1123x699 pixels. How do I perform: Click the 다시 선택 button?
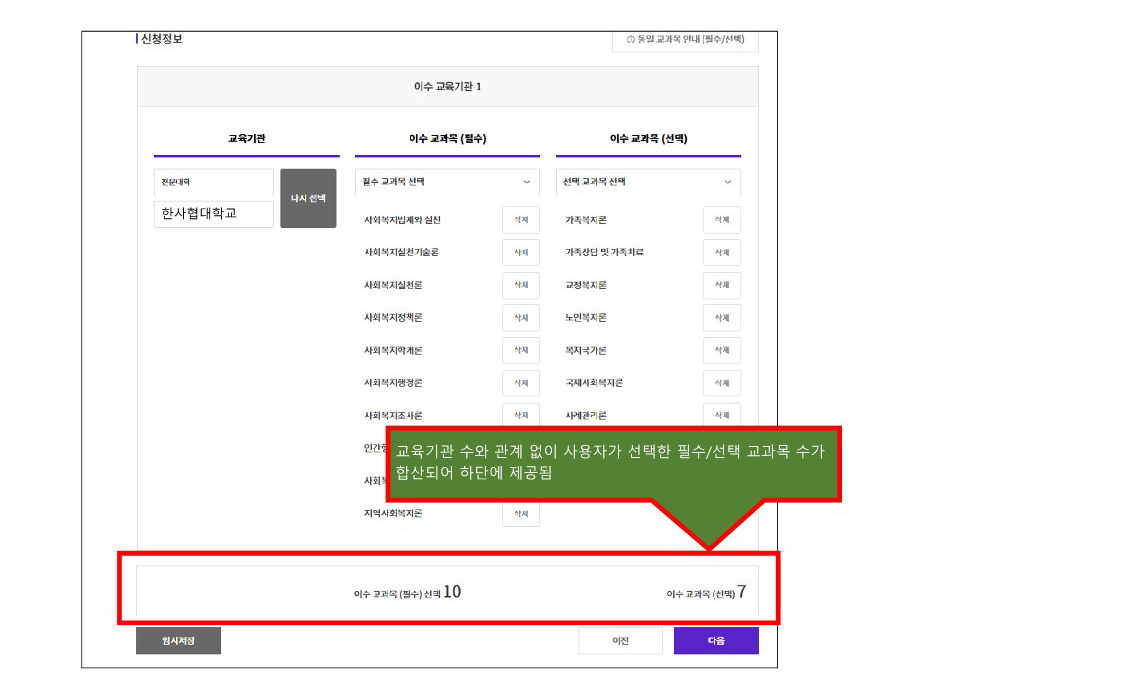(x=308, y=198)
